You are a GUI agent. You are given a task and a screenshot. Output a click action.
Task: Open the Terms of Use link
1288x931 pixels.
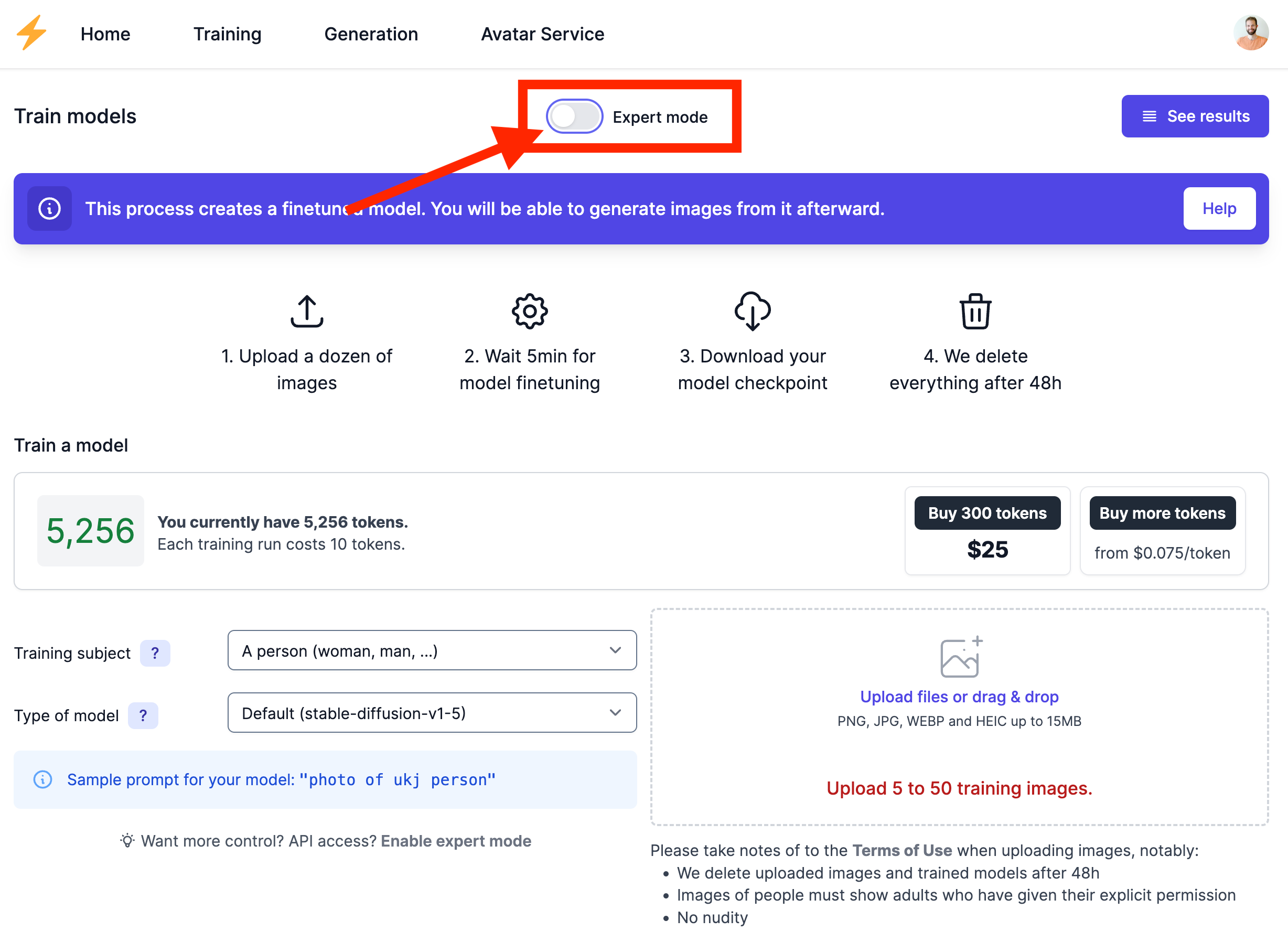point(902,850)
